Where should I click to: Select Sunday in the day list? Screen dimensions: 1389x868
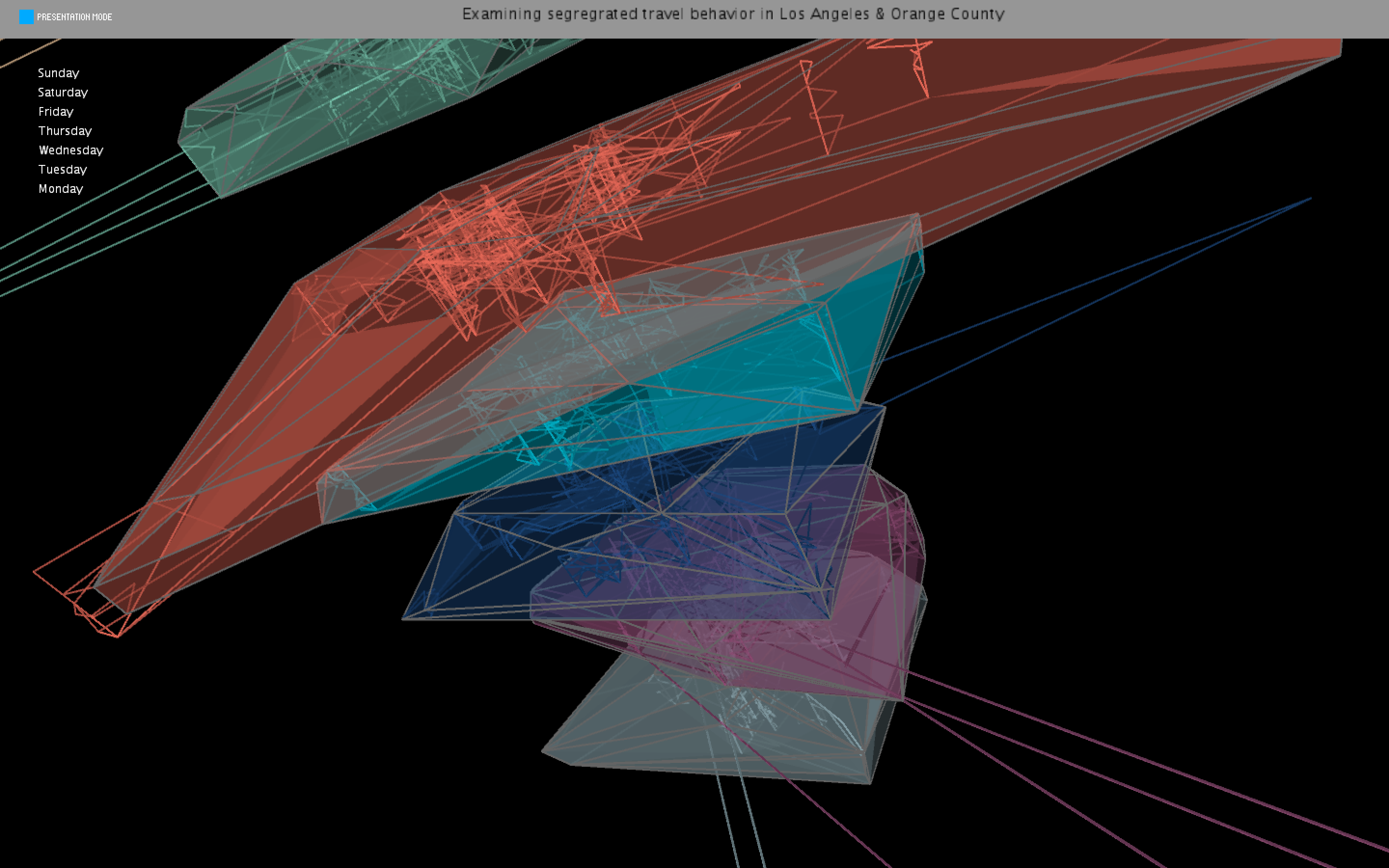click(x=58, y=73)
